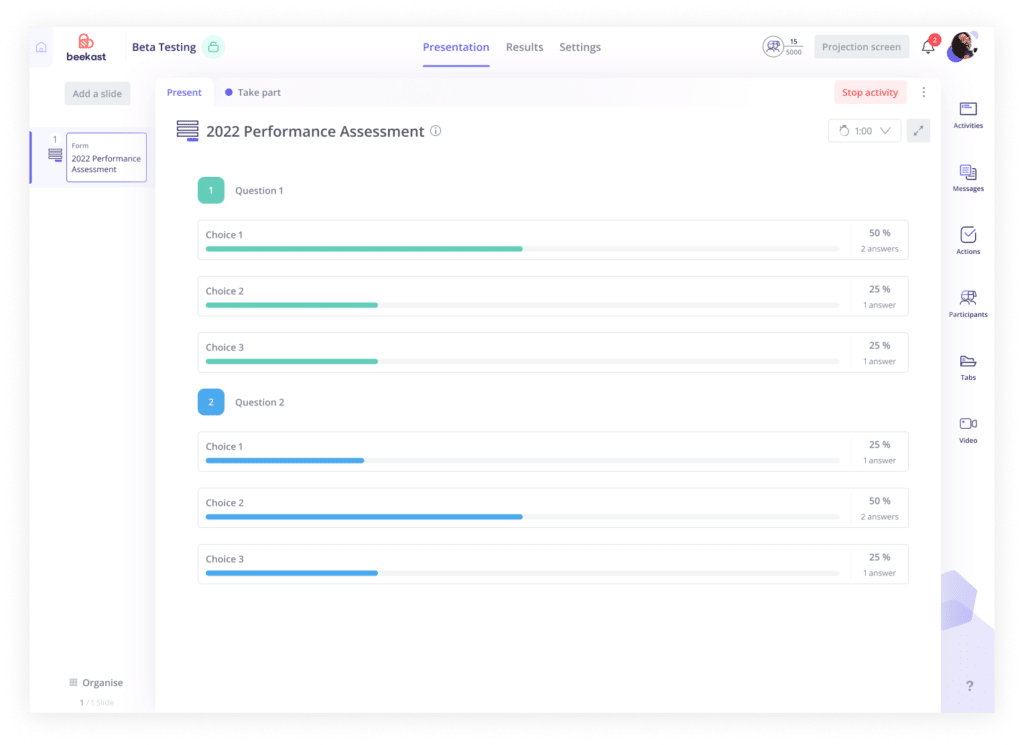The height and width of the screenshot is (745, 1024).
Task: Open the Messages panel
Action: coord(968,178)
